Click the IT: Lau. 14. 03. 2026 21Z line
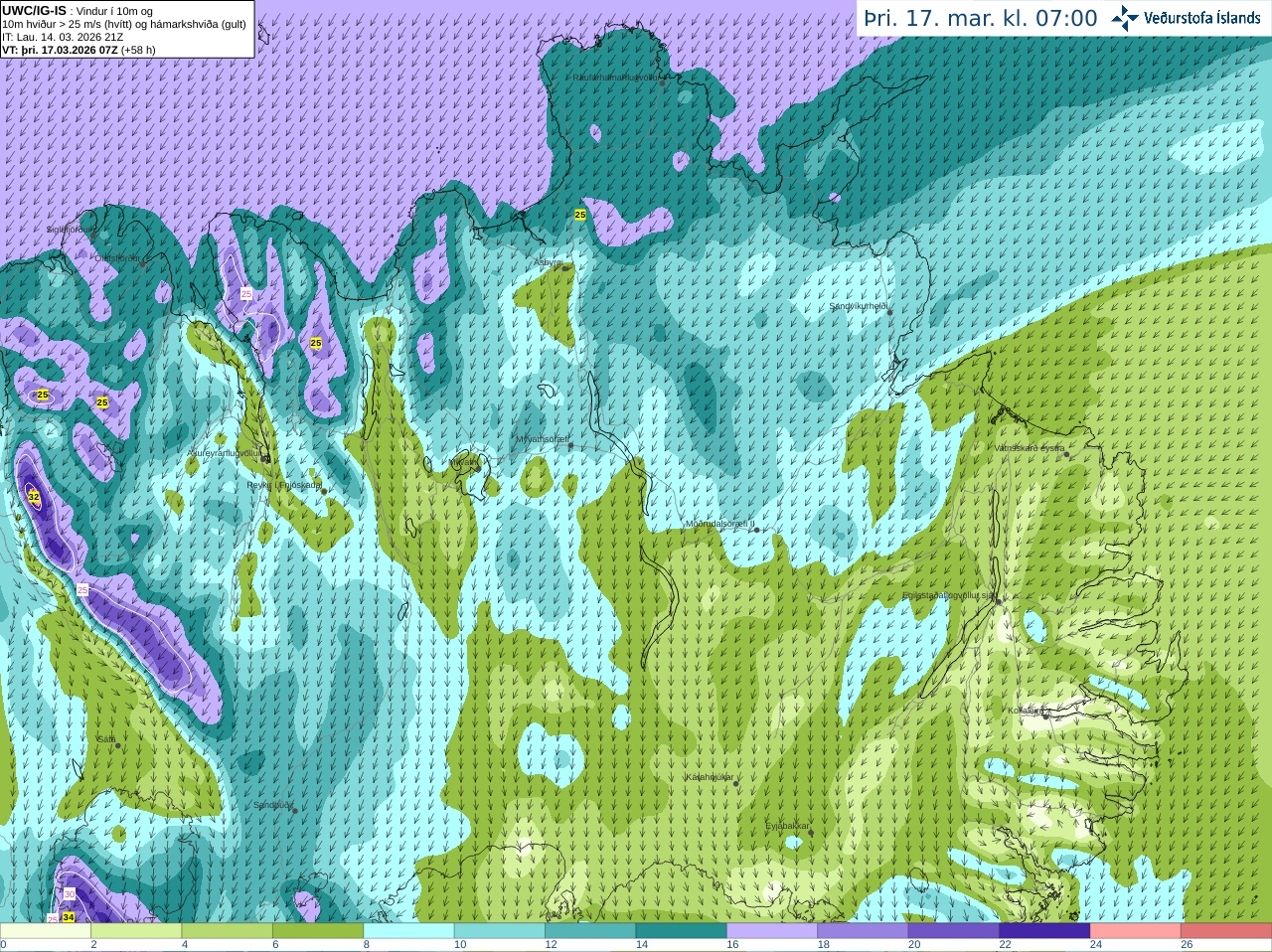The image size is (1272, 952). tap(63, 37)
